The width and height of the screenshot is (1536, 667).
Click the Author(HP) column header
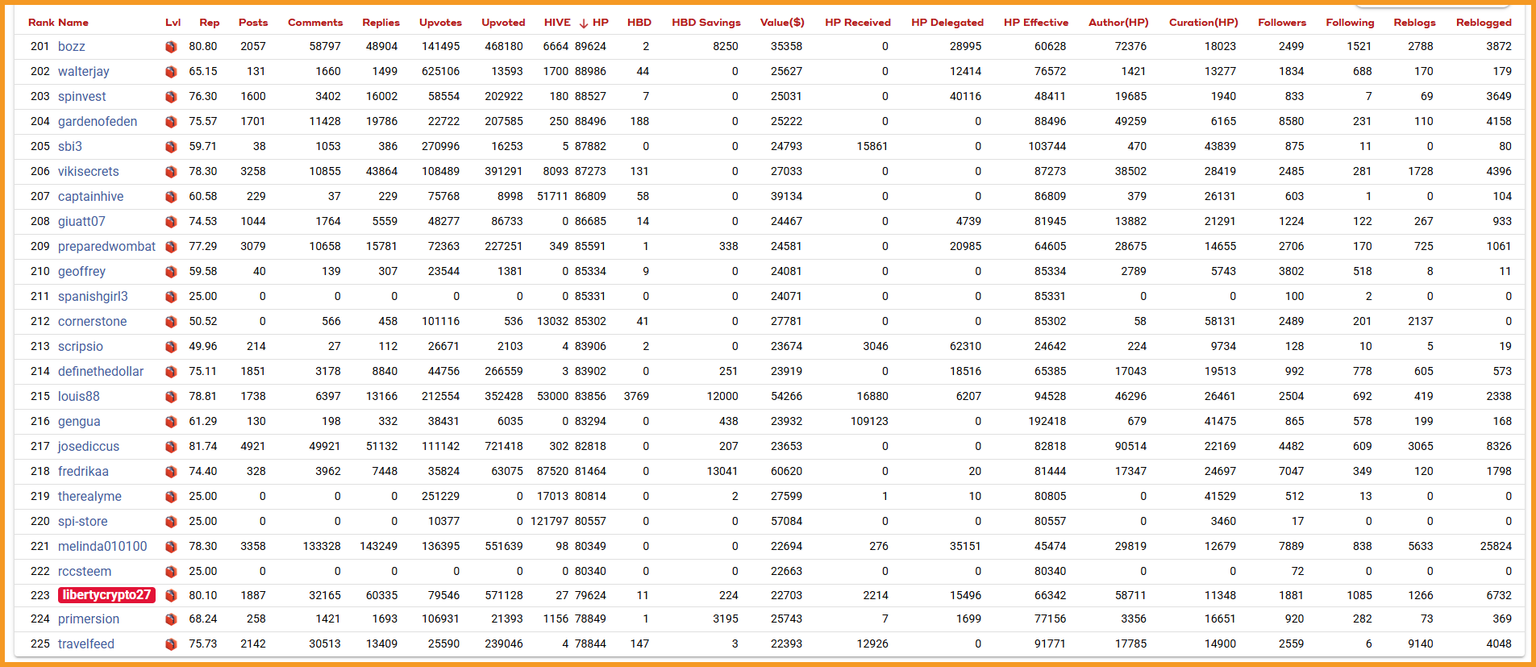point(1118,22)
